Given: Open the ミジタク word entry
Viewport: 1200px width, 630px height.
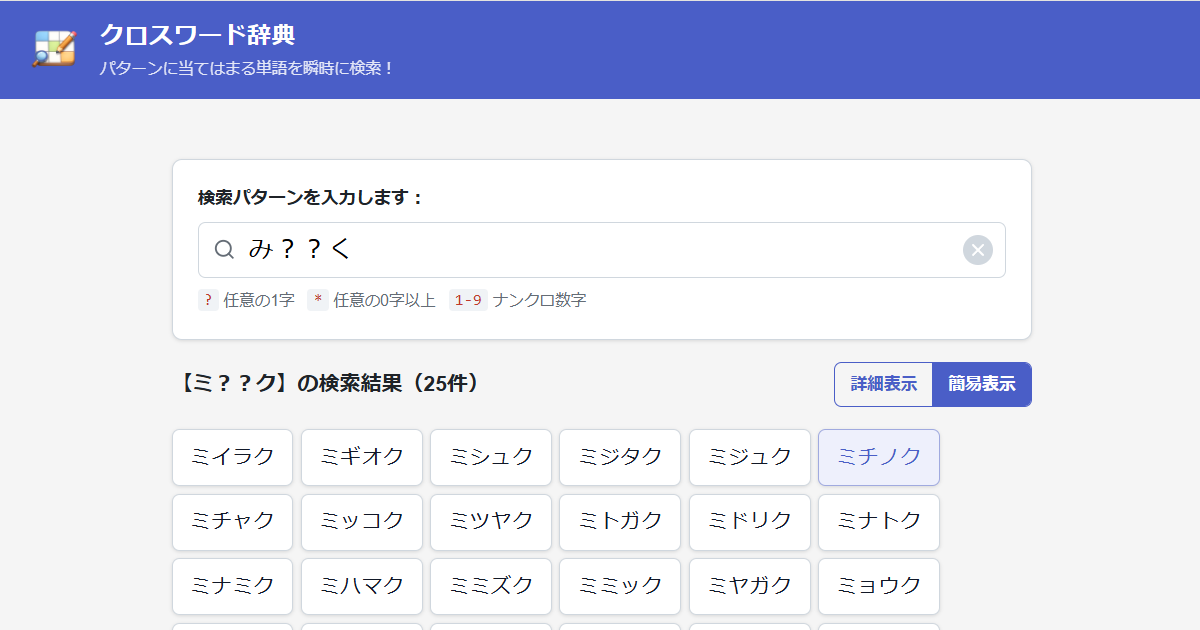Looking at the screenshot, I should (620, 457).
